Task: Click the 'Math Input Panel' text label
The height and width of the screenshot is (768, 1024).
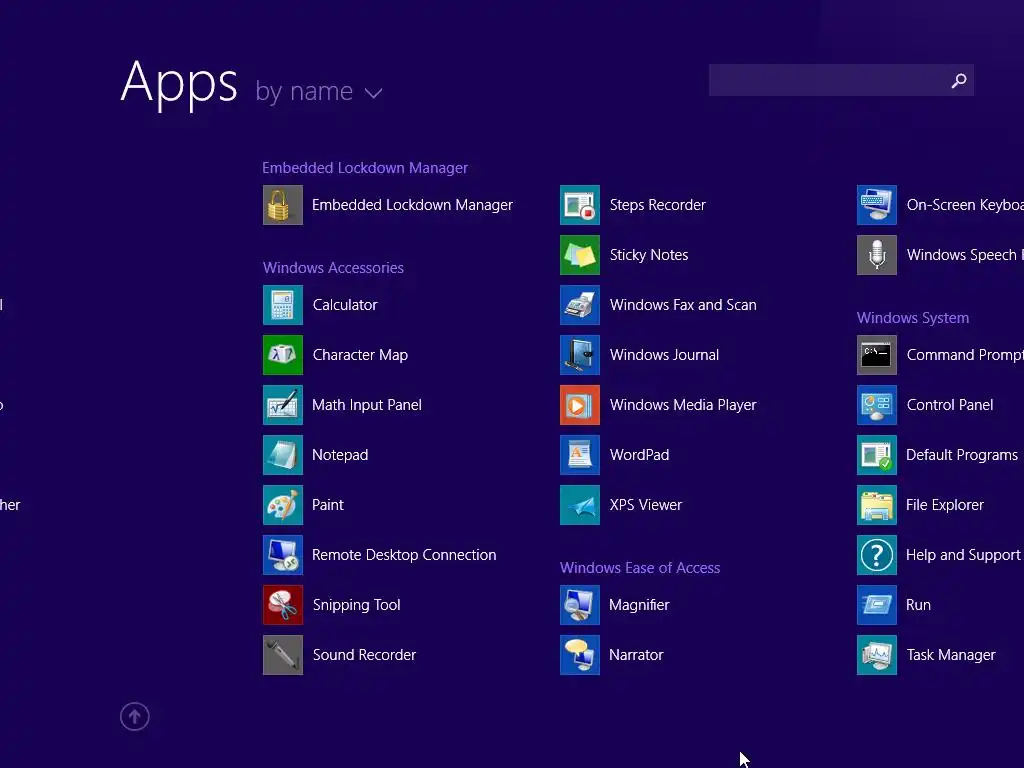Action: tap(367, 405)
